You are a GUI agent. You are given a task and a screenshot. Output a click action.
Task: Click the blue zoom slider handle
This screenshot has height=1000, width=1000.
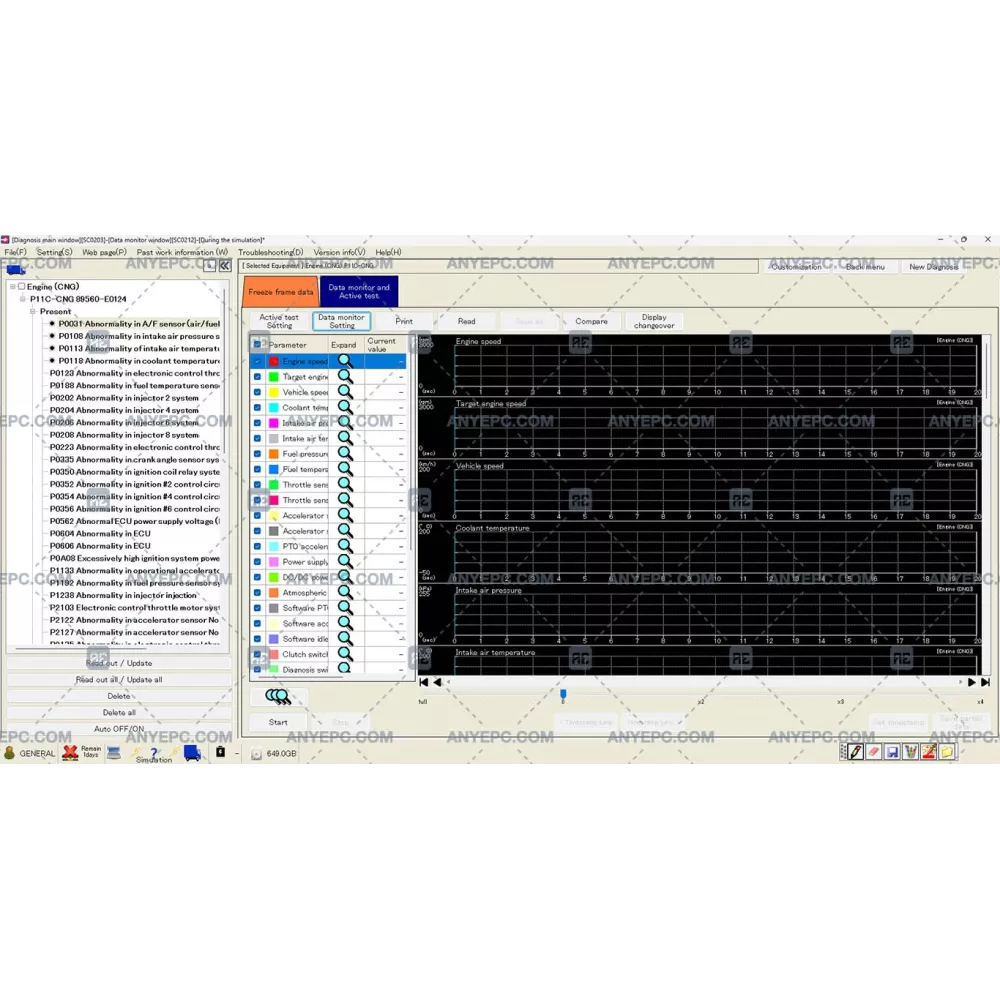click(563, 693)
